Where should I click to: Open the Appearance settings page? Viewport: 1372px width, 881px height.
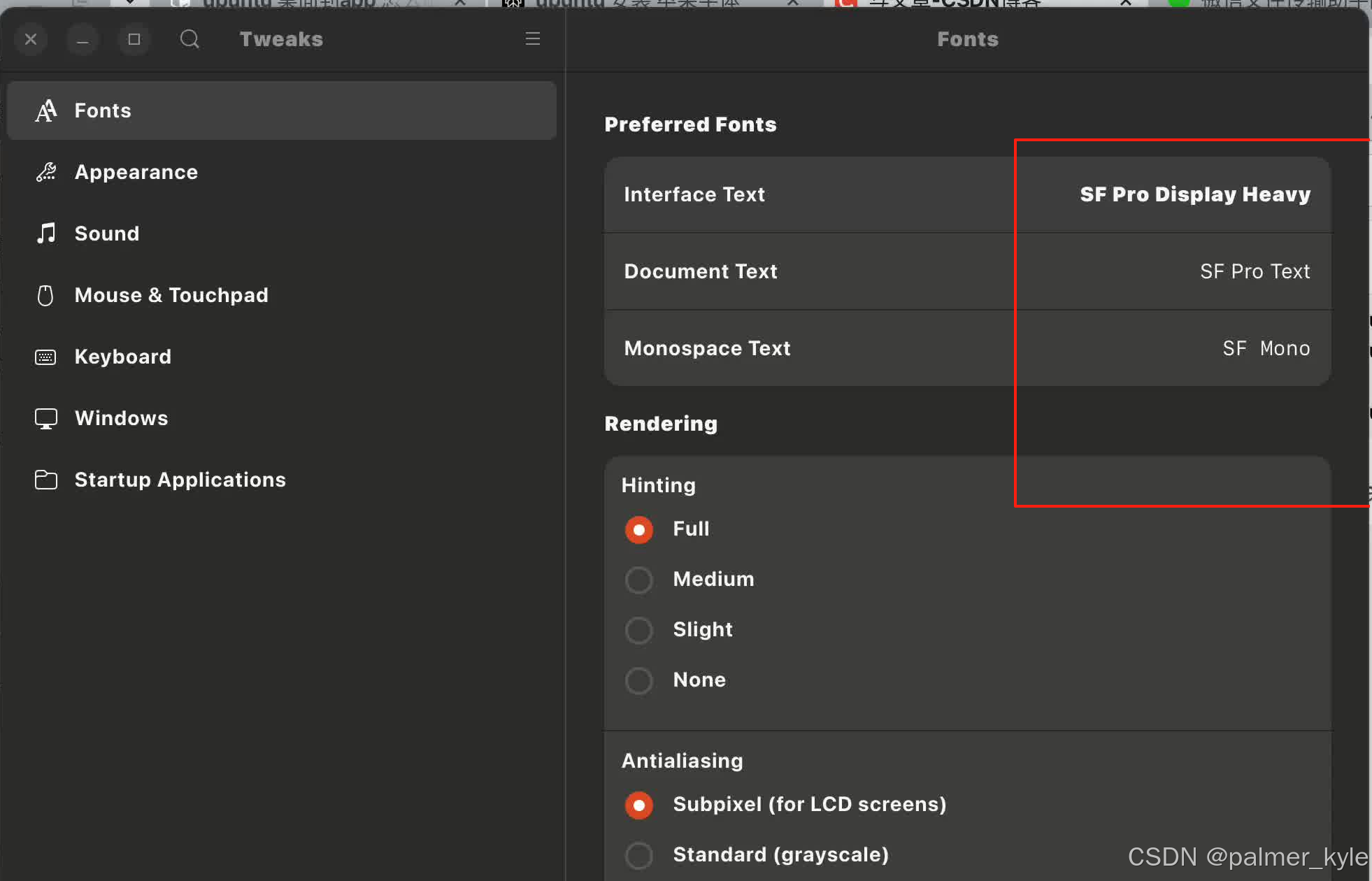[136, 172]
